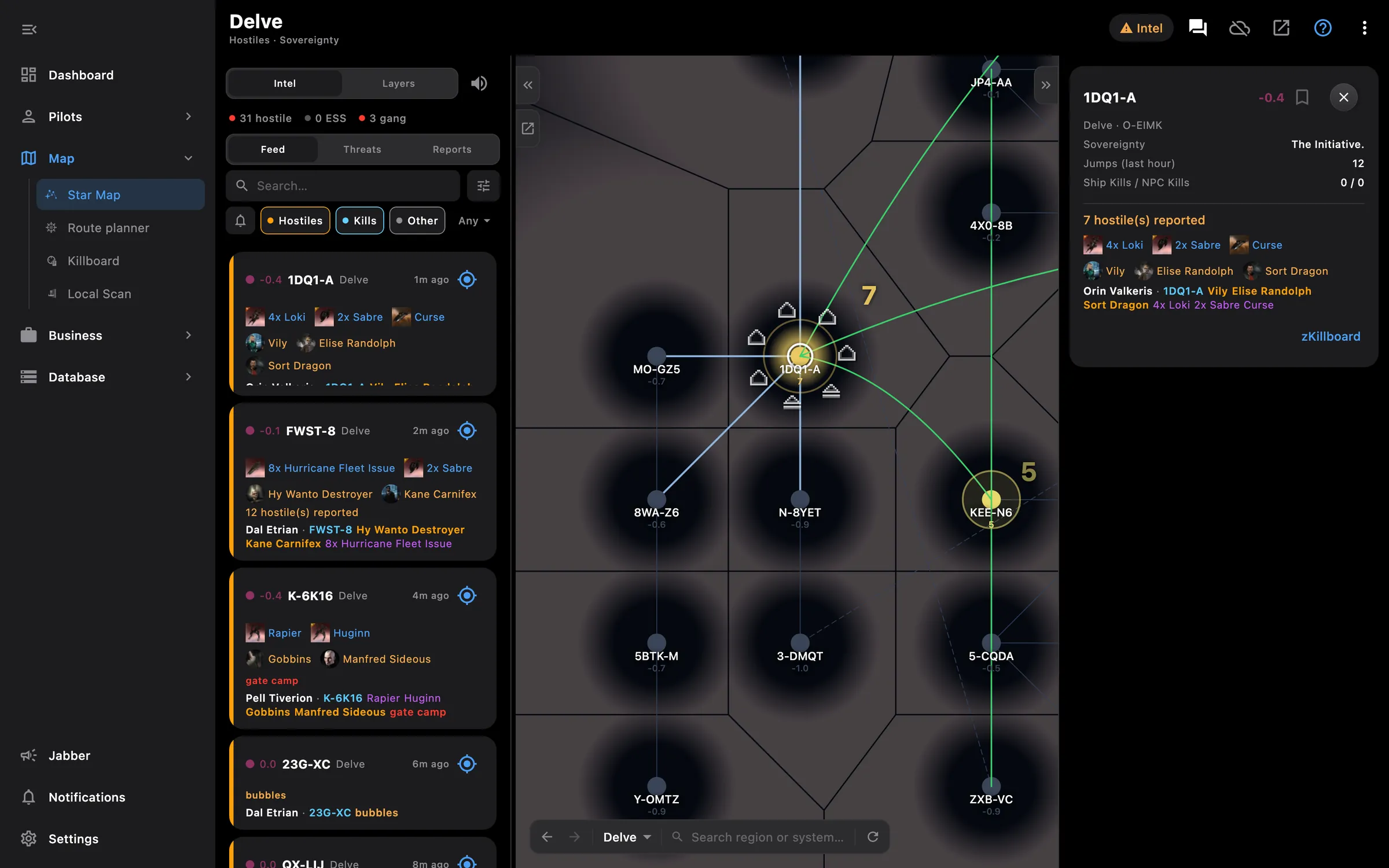Click Huginn ship in K-6K16 card
The width and height of the screenshot is (1389, 868).
point(340,633)
